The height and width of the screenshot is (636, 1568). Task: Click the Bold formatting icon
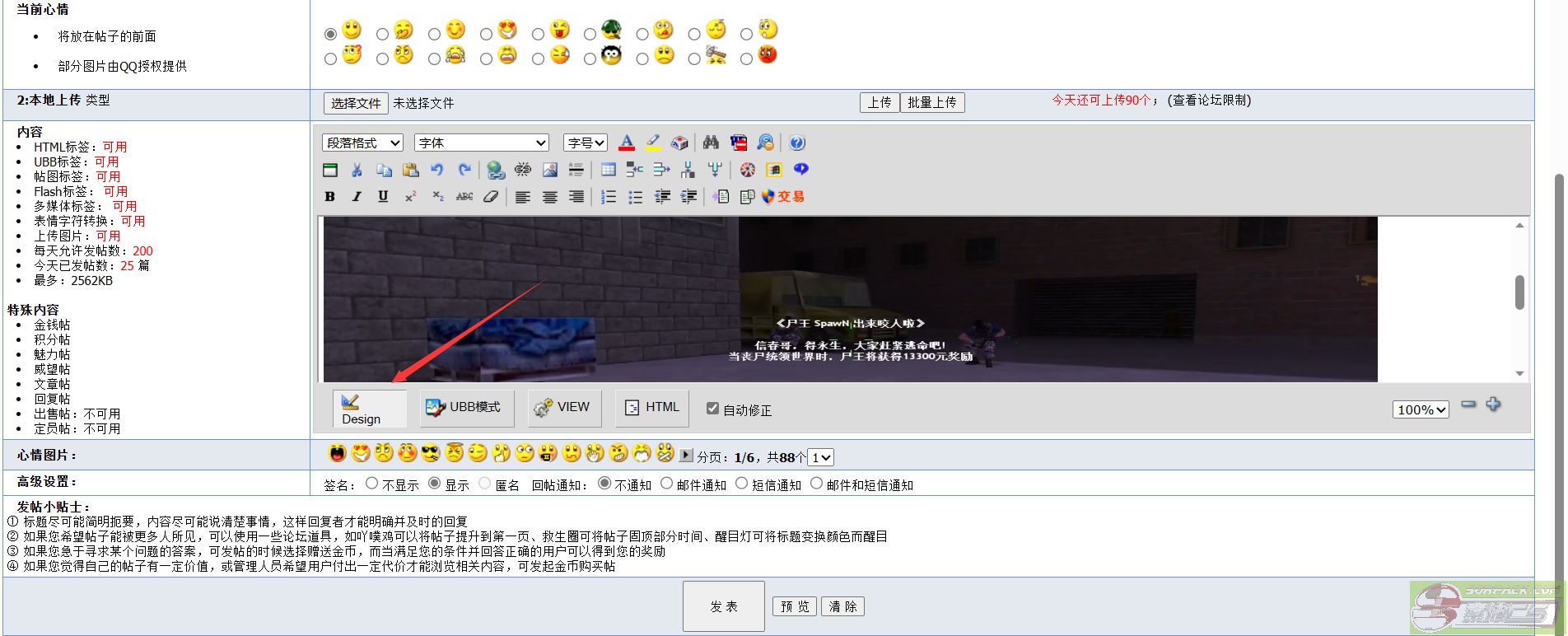(330, 197)
